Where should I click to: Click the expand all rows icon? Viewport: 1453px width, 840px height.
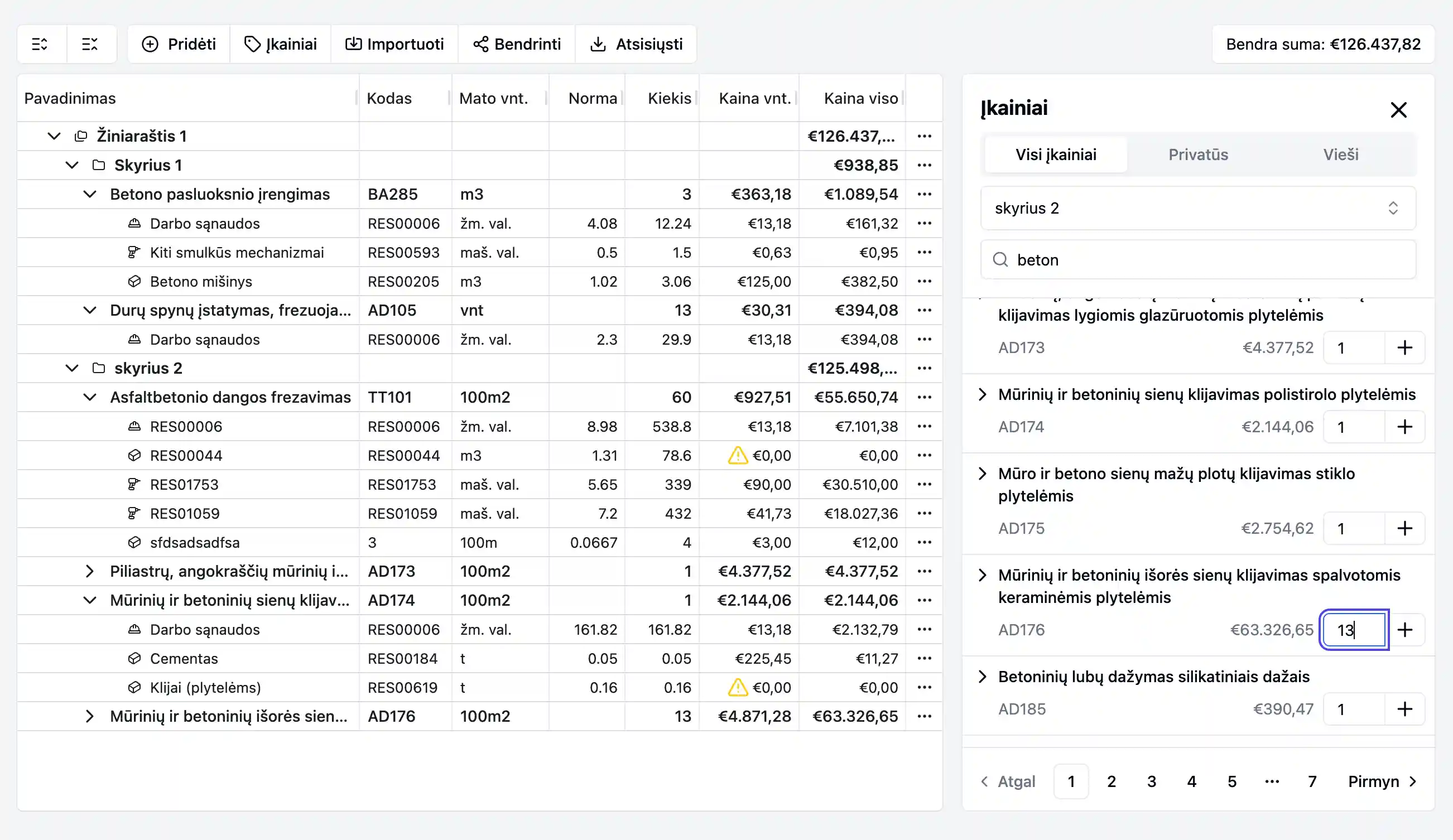[40, 45]
